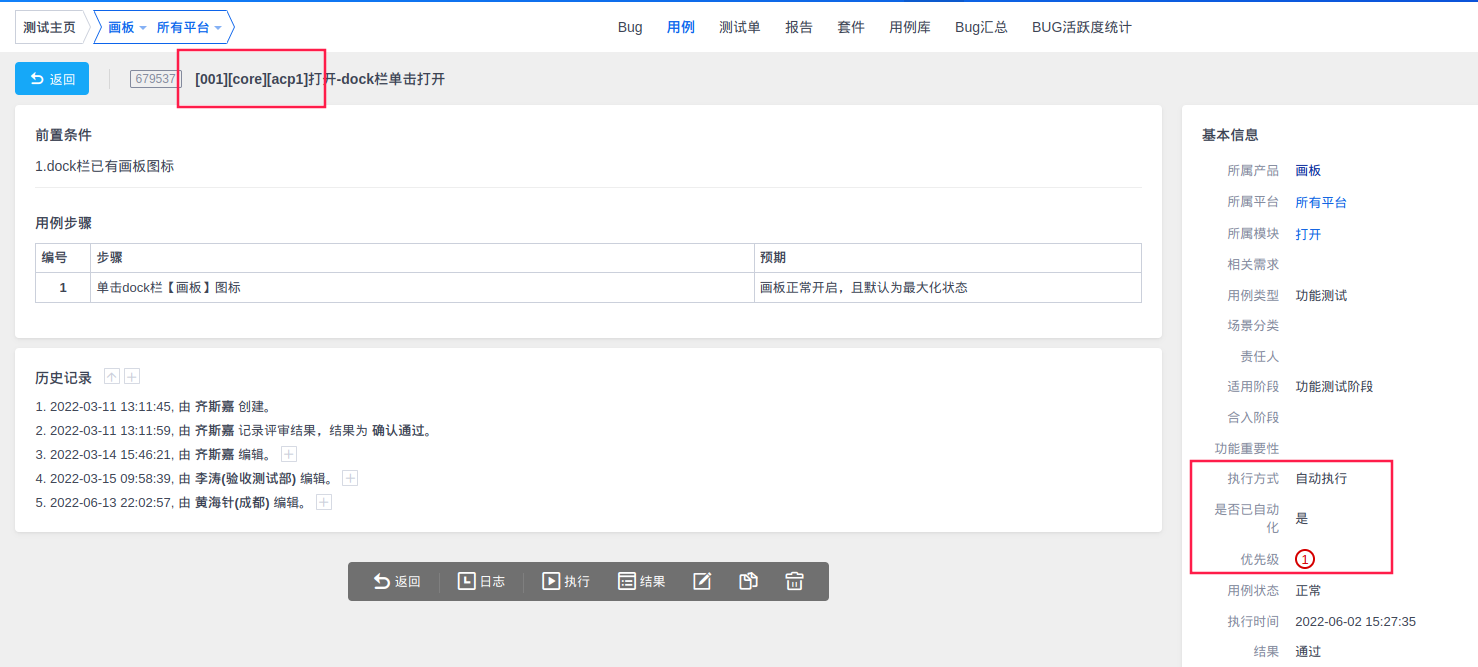This screenshot has width=1478, height=667.
Task: Click the copy case icon in bottom toolbar
Action: pyautogui.click(x=748, y=581)
